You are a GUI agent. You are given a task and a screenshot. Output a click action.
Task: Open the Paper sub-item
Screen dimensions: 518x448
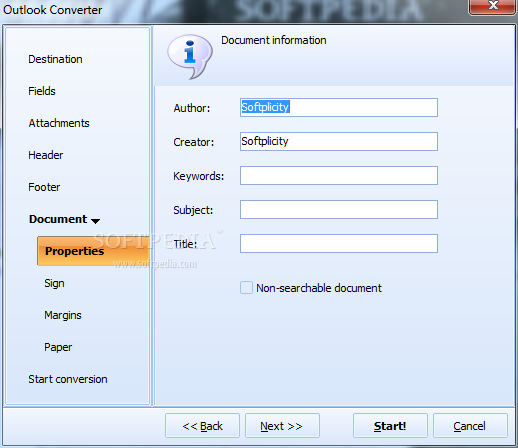(58, 347)
